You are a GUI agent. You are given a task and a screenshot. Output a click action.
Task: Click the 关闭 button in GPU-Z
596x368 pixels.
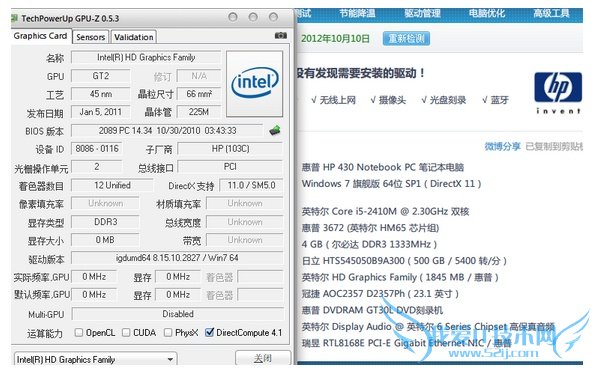tap(263, 358)
